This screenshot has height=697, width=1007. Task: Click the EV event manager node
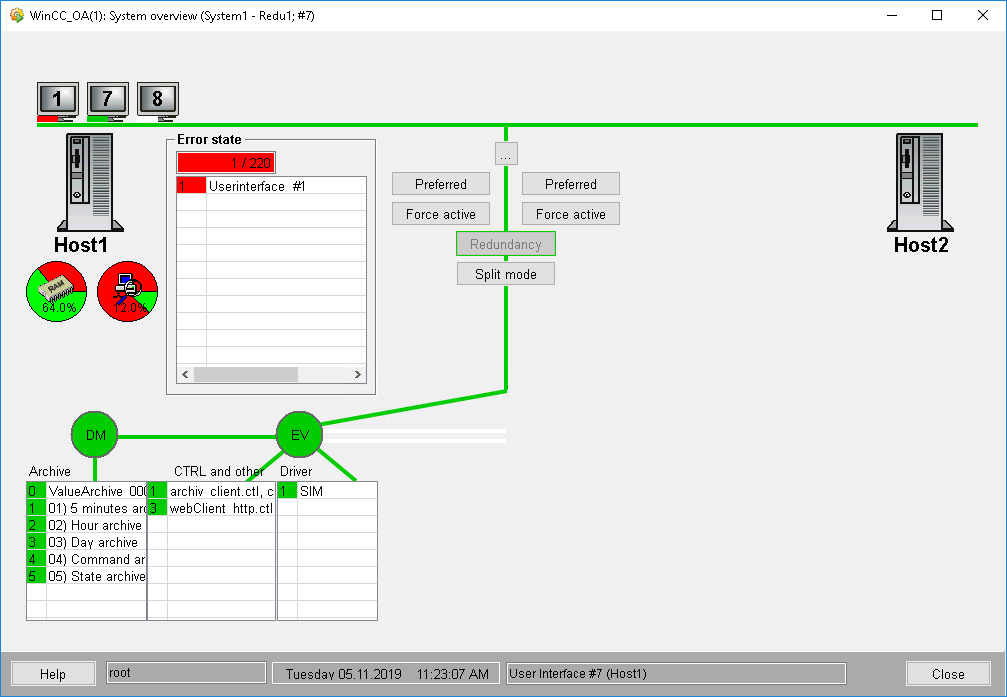pos(299,435)
